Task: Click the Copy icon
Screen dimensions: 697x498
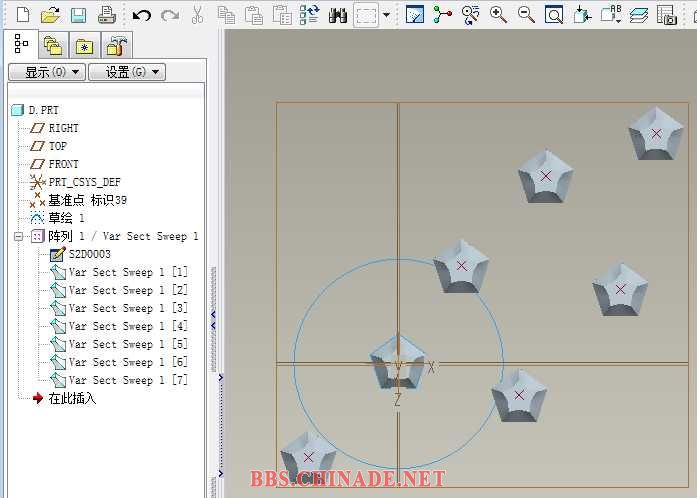Action: point(226,15)
